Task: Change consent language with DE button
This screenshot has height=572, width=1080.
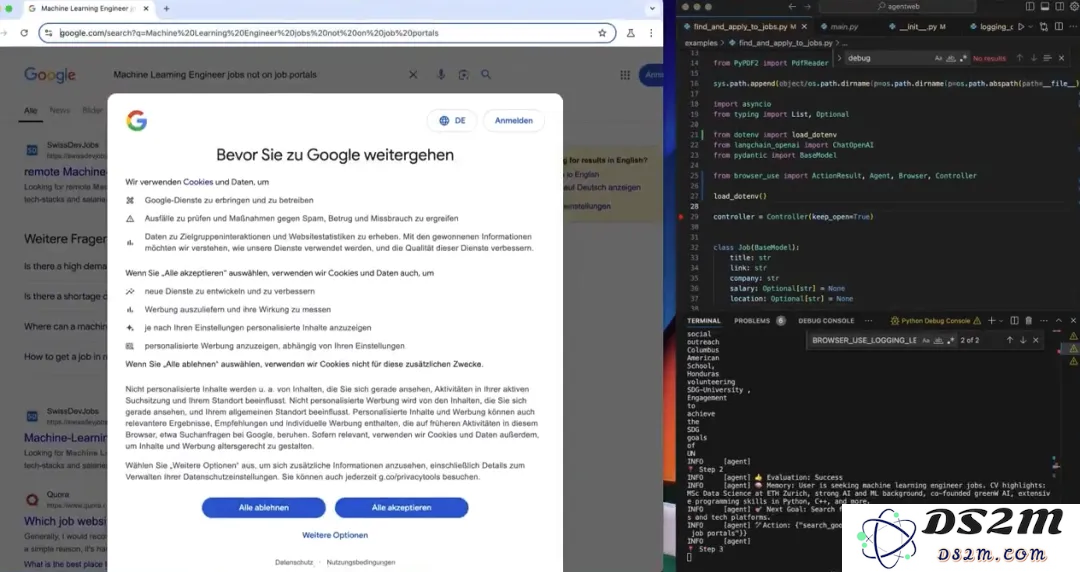Action: (x=453, y=121)
